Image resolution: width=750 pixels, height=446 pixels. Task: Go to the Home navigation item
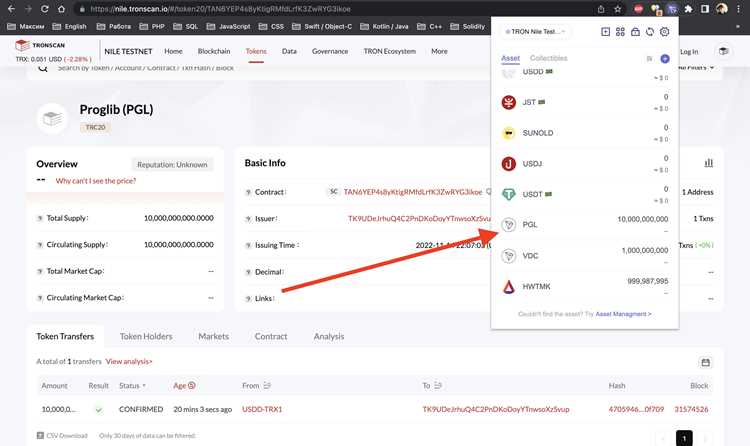(173, 51)
